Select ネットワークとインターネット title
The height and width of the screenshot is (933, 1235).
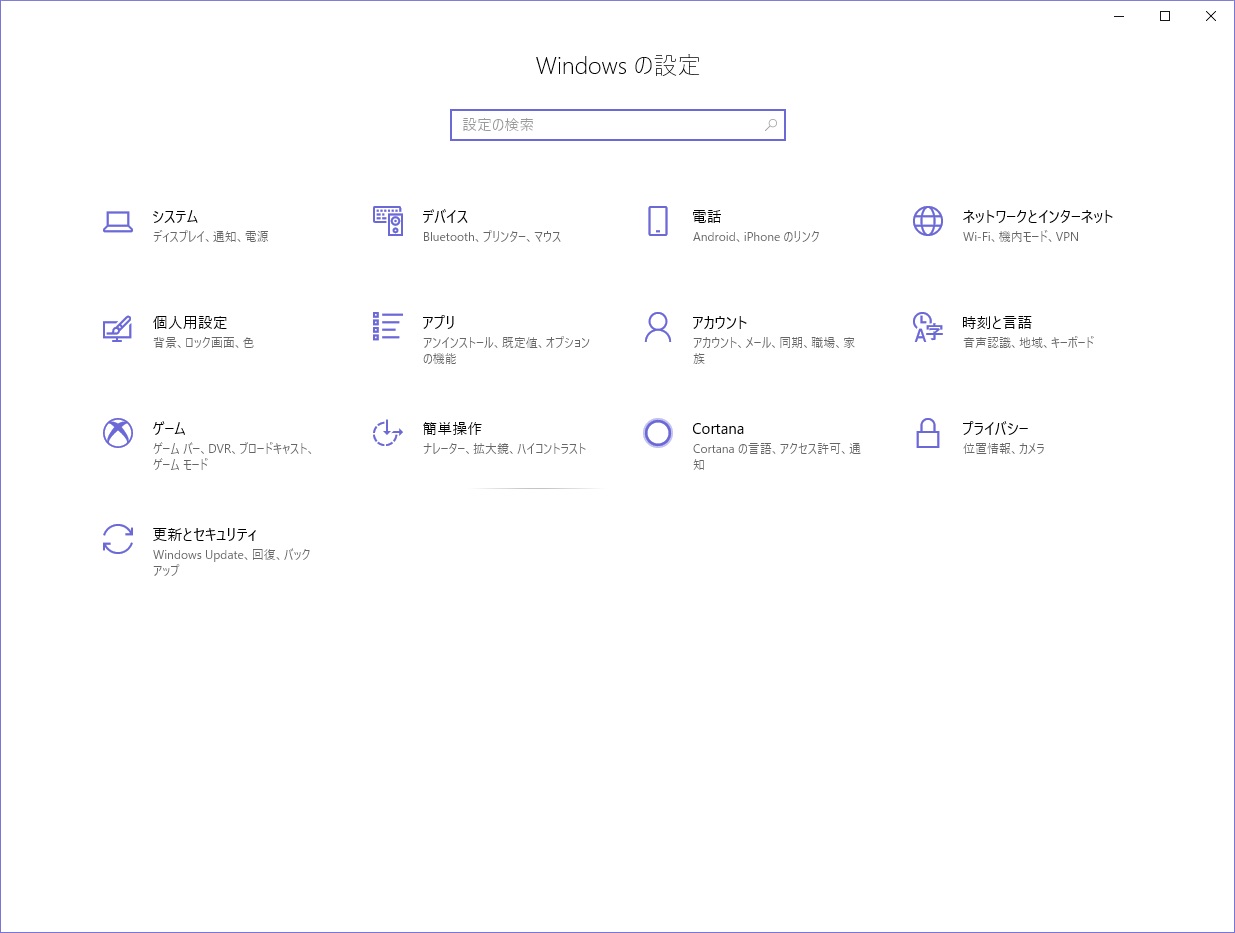click(x=1038, y=216)
